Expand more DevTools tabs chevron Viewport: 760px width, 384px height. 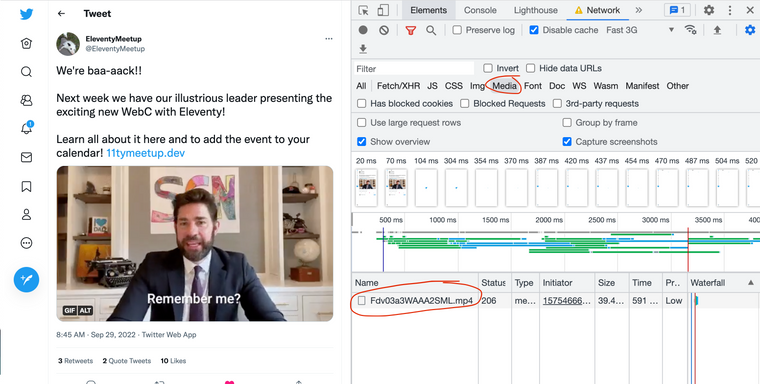638,10
